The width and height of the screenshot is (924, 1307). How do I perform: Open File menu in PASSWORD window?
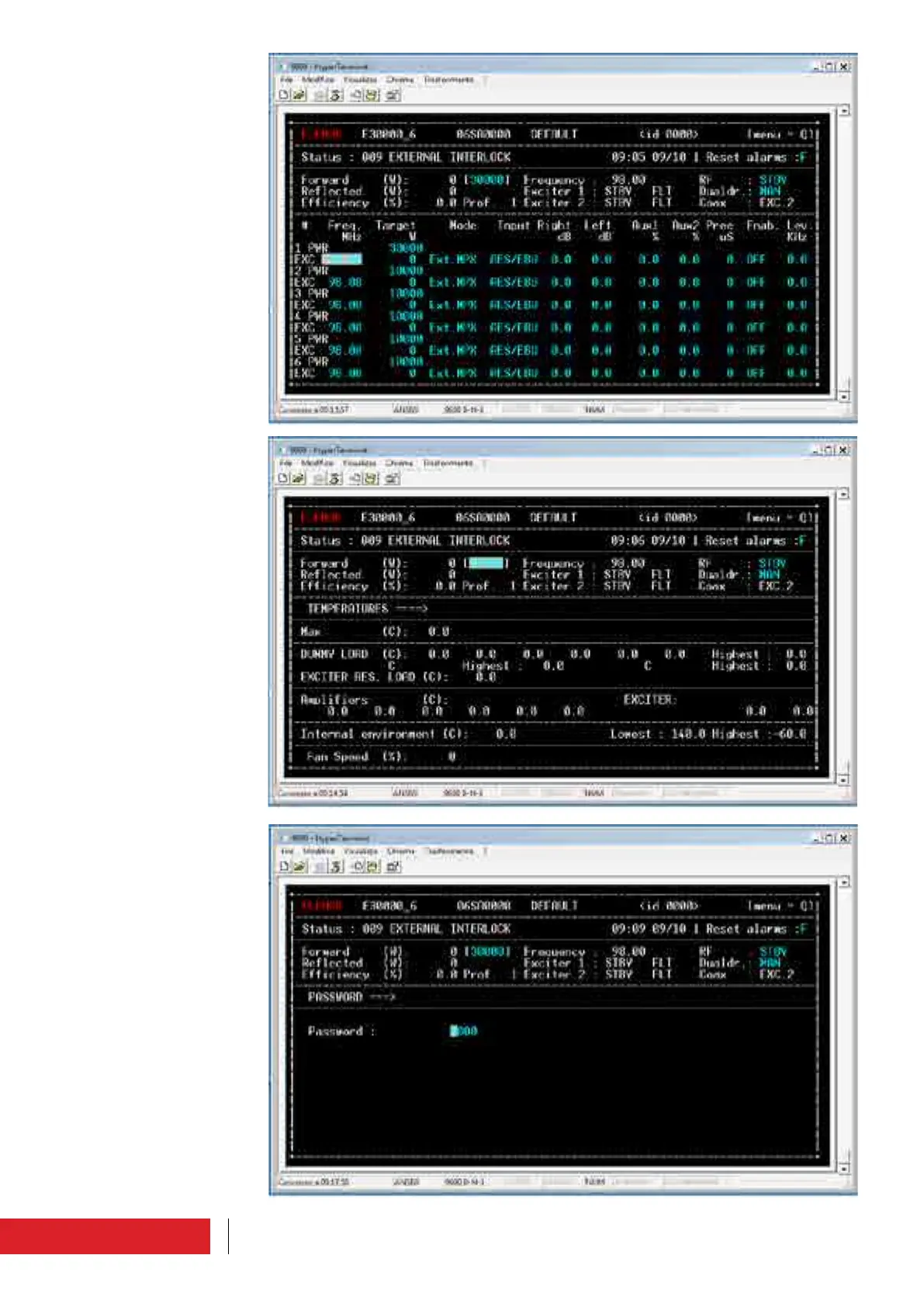tap(287, 851)
